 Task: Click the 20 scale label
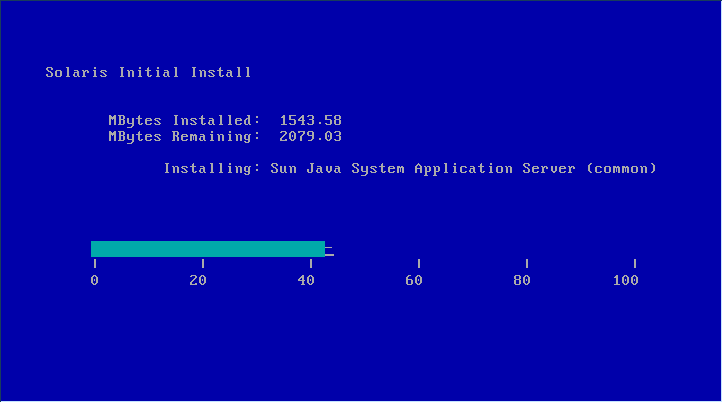198,280
